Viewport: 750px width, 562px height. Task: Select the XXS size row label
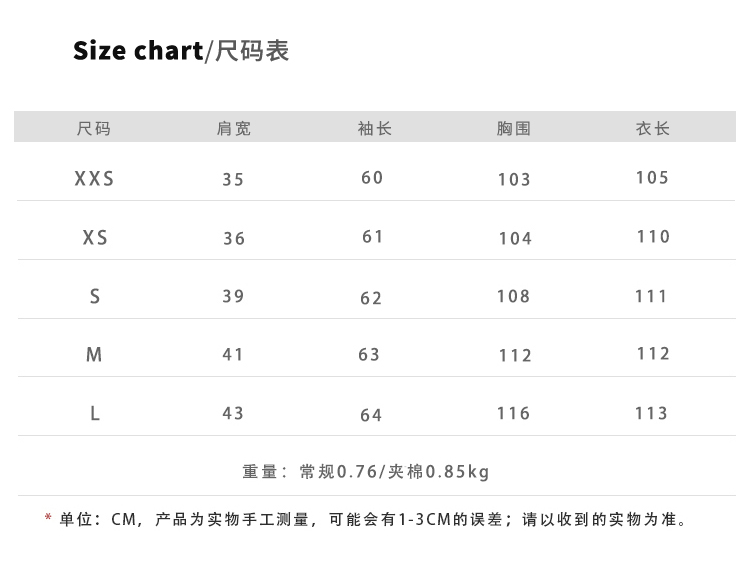point(94,179)
